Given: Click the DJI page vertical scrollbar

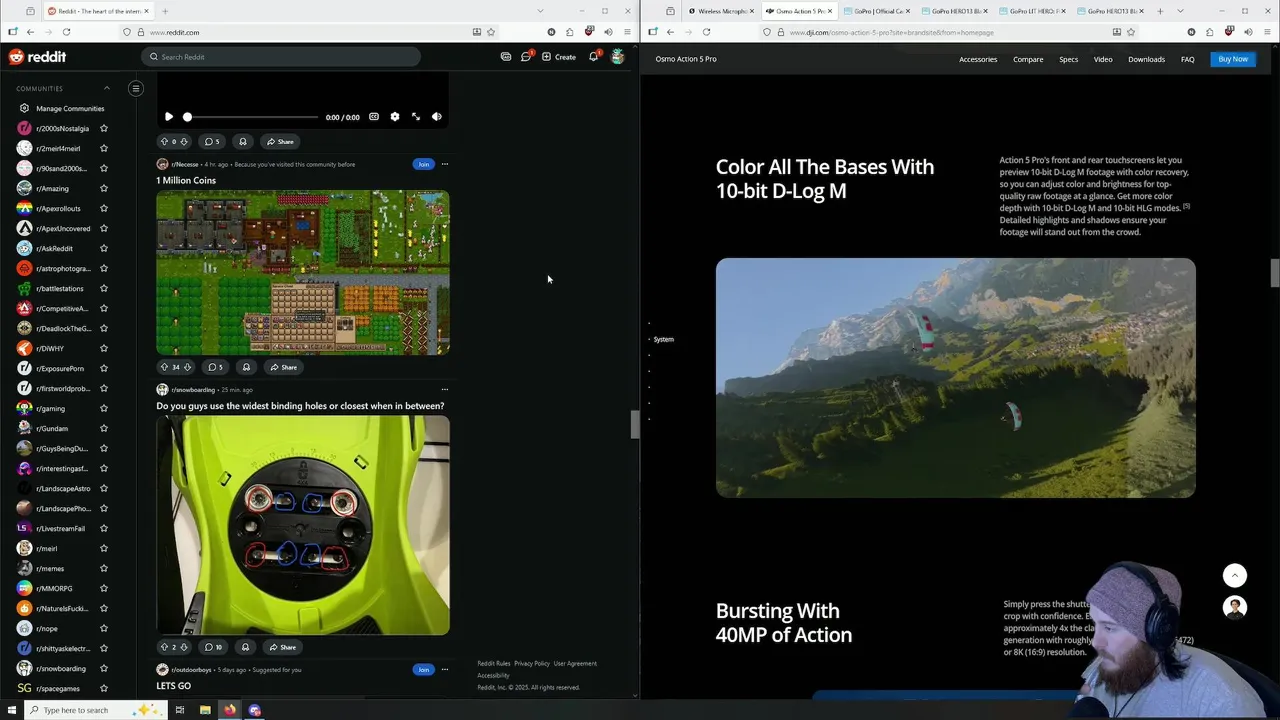Looking at the screenshot, I should [1275, 272].
